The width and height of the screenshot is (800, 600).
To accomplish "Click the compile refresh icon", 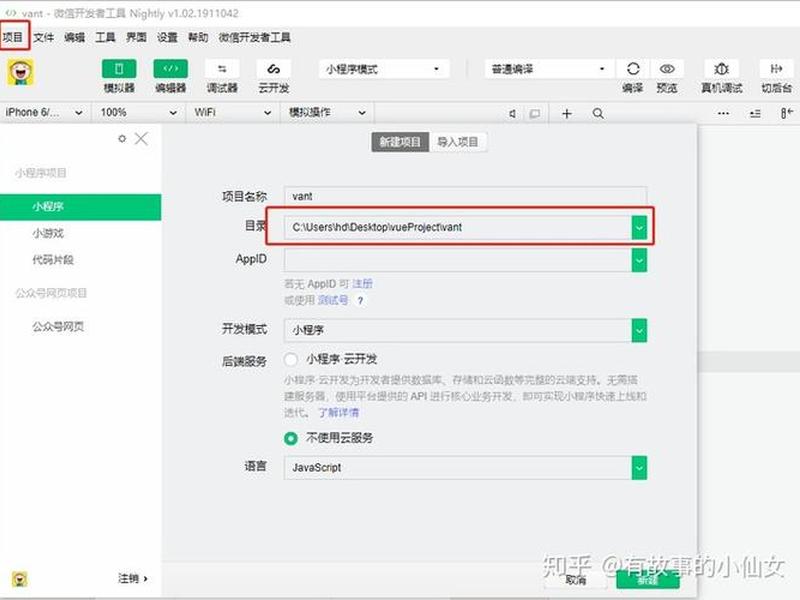I will pyautogui.click(x=633, y=69).
